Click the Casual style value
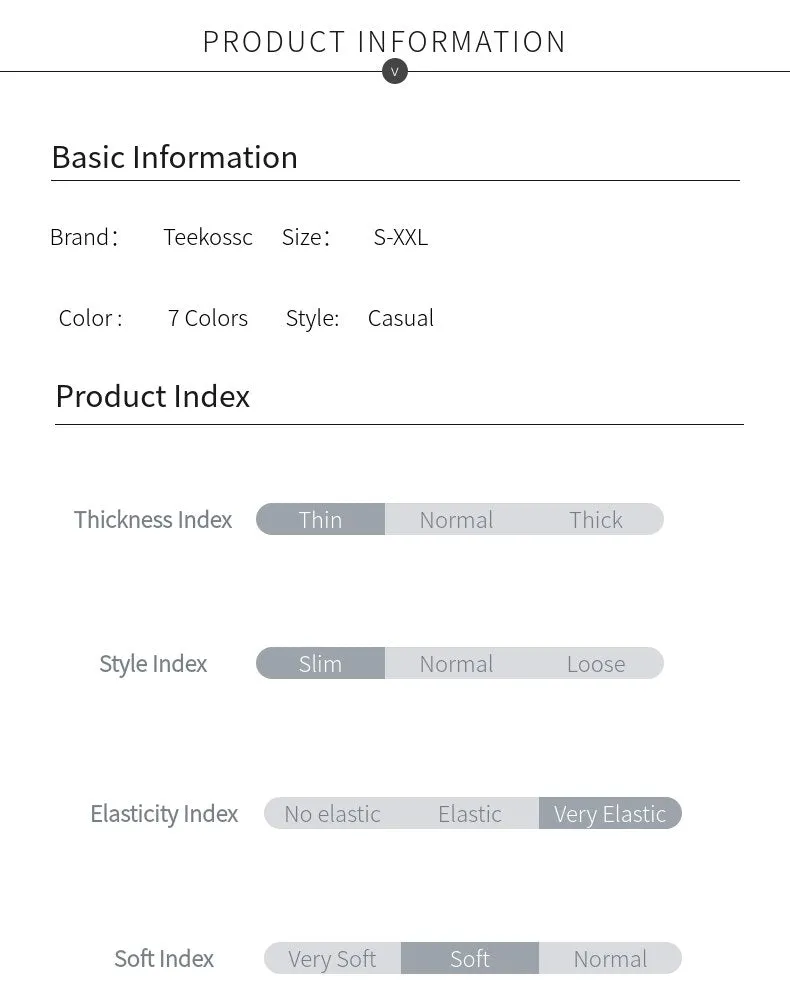The width and height of the screenshot is (790, 995). (x=401, y=317)
